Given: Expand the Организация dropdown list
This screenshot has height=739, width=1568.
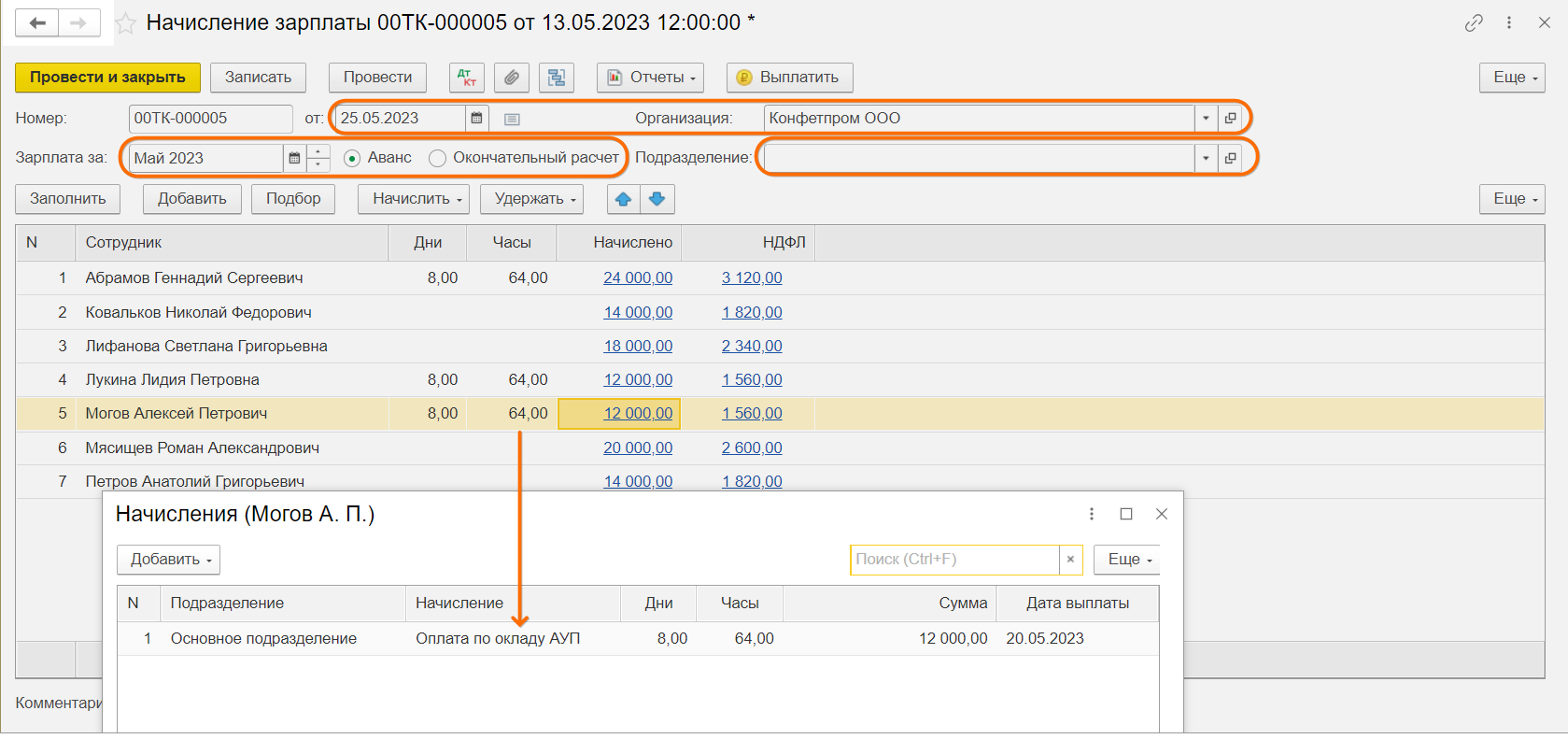Looking at the screenshot, I should coord(1206,119).
